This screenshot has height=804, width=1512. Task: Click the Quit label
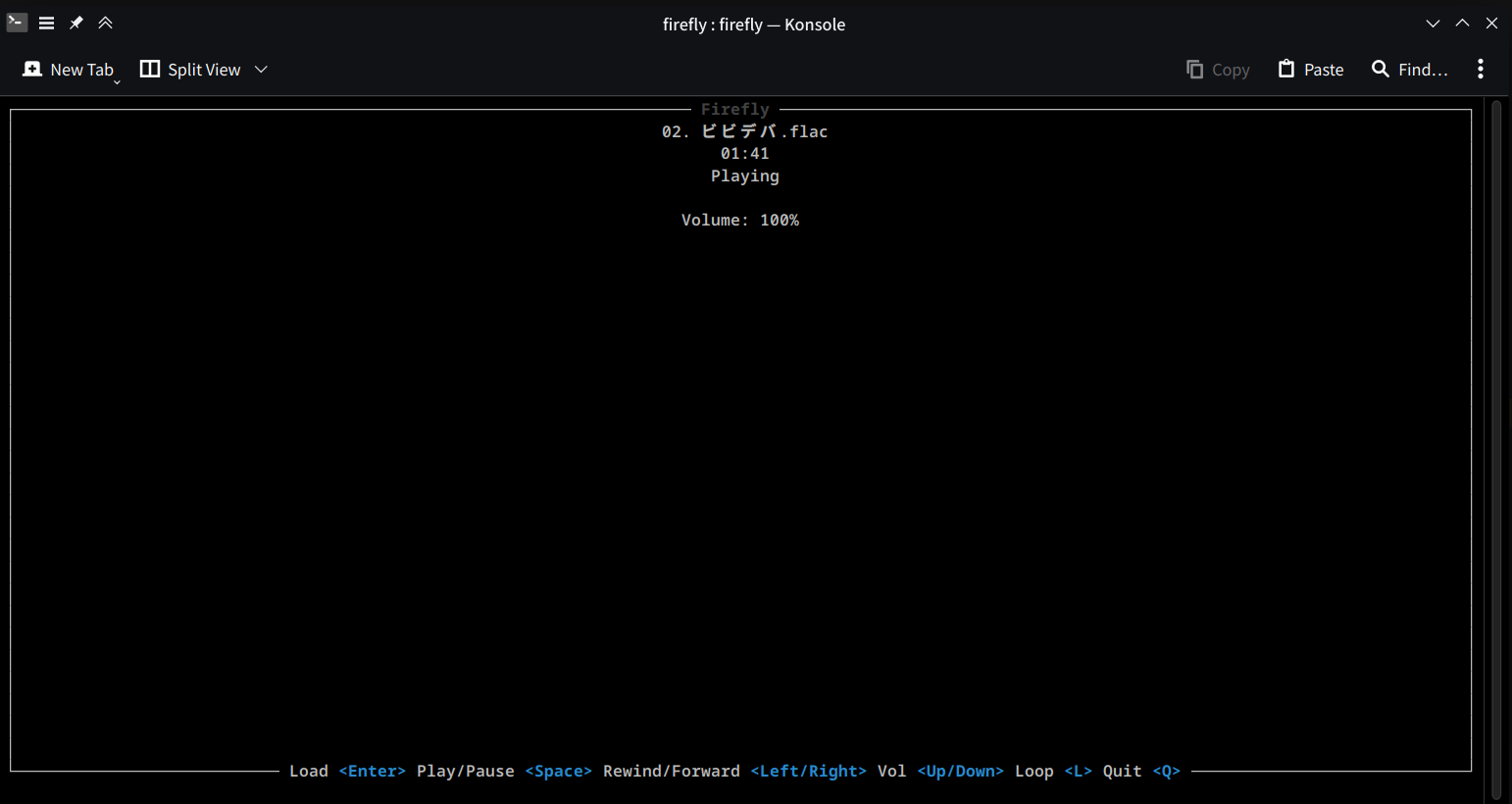[x=1123, y=772]
